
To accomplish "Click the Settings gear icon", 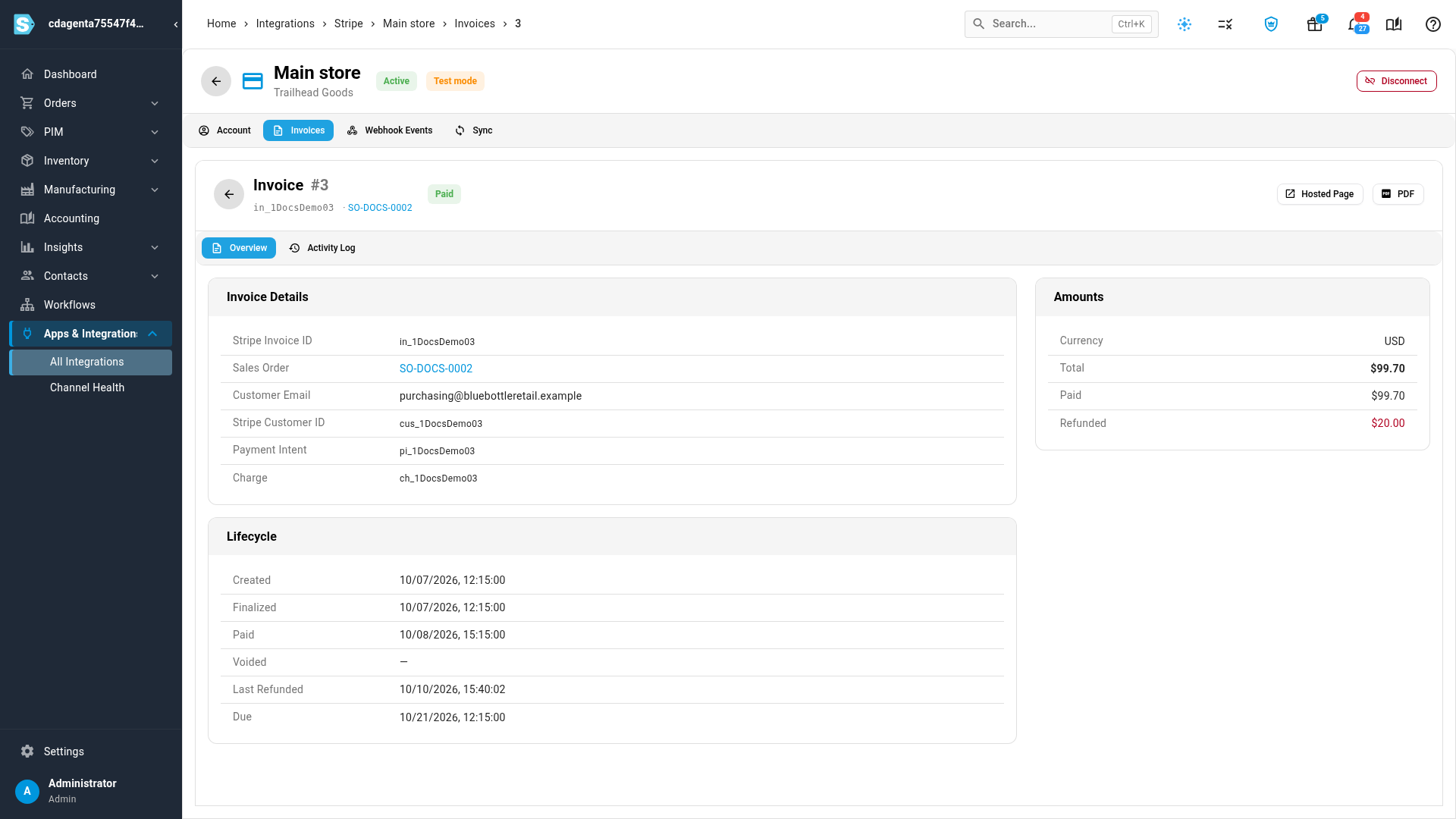I will click(x=27, y=752).
